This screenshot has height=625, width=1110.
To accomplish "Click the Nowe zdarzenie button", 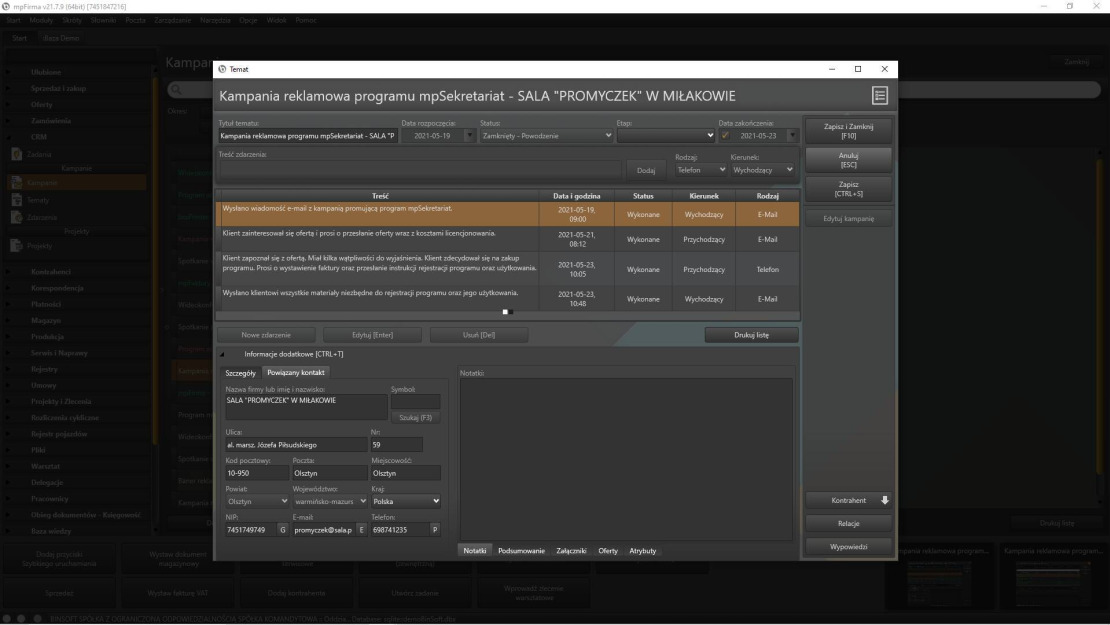I will [266, 335].
